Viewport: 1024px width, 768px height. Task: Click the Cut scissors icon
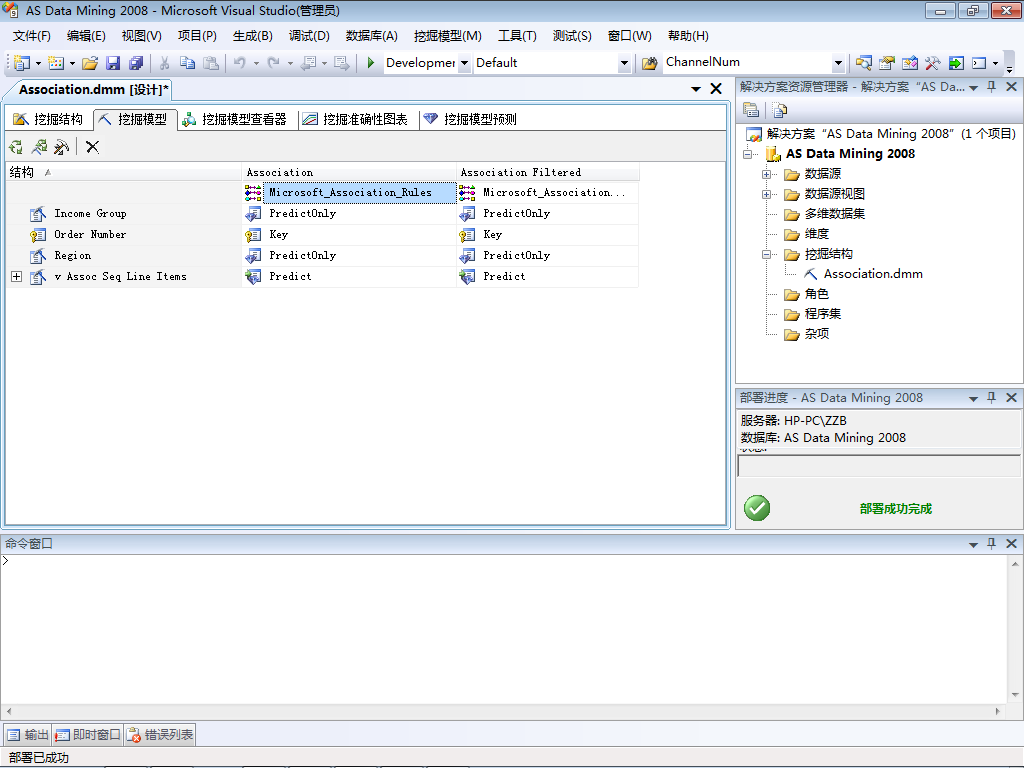[165, 63]
